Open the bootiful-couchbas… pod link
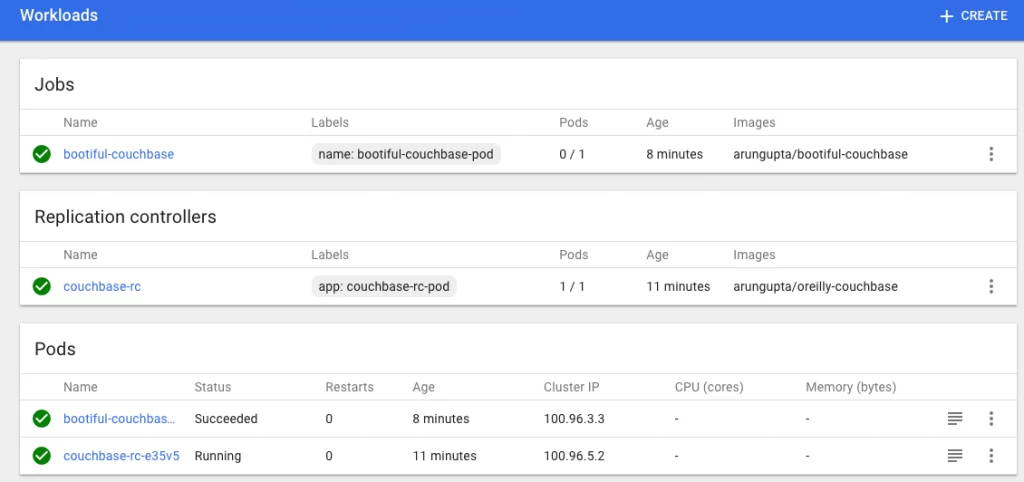The height and width of the screenshot is (482, 1024). (x=120, y=419)
